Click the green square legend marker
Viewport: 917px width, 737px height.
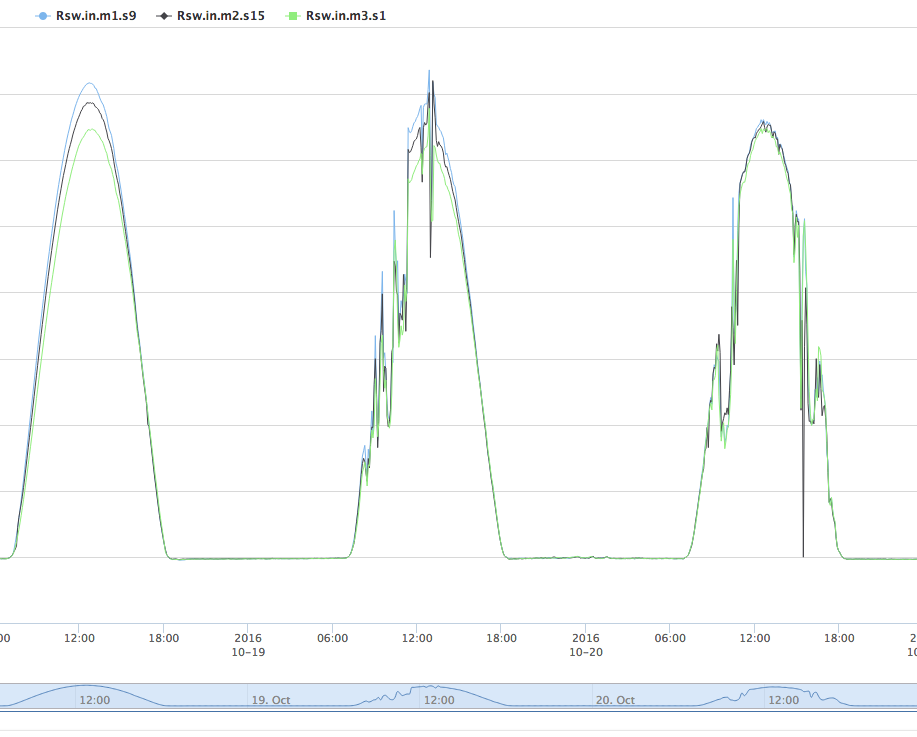(x=292, y=16)
